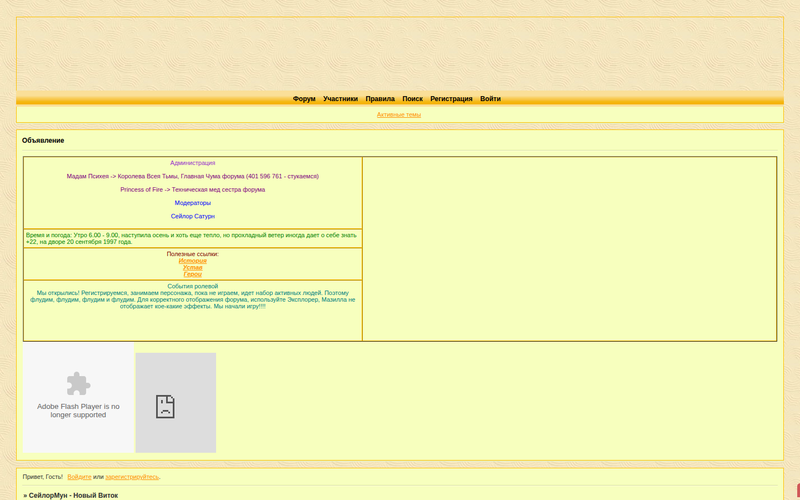
Task: Follow the История useful link
Action: 192,261
